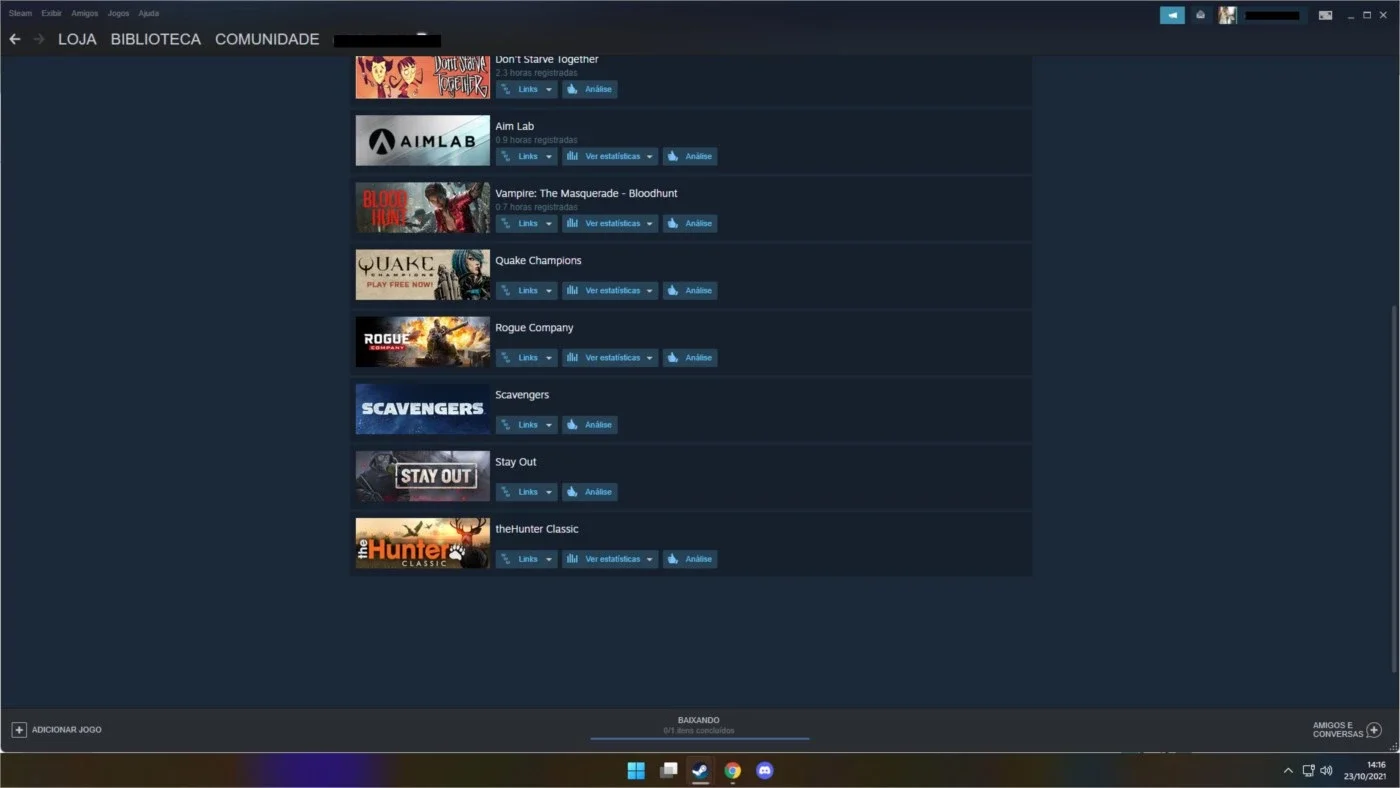Click Análise button for Scavengers
Viewport: 1400px width, 788px height.
589,424
